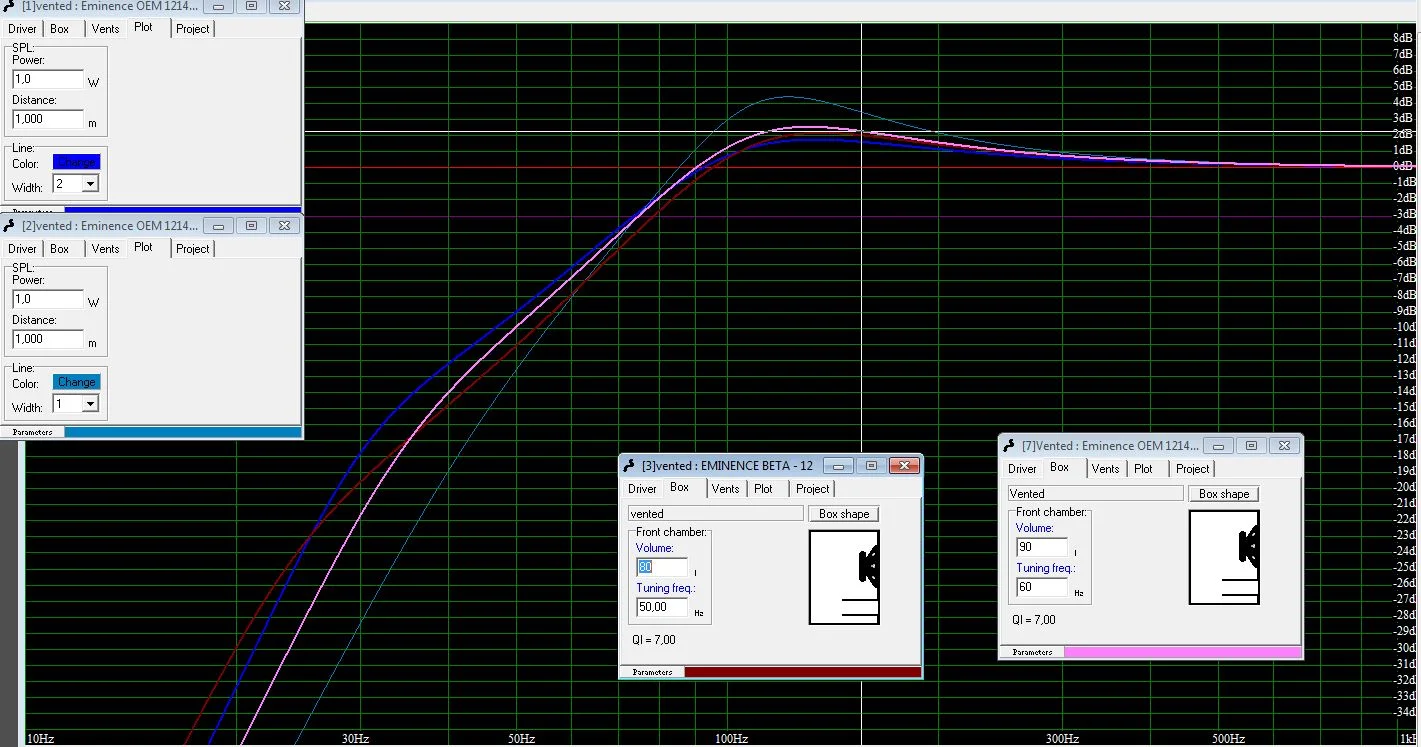
Task: Click Box shape button in window [7]
Action: [x=1223, y=494]
